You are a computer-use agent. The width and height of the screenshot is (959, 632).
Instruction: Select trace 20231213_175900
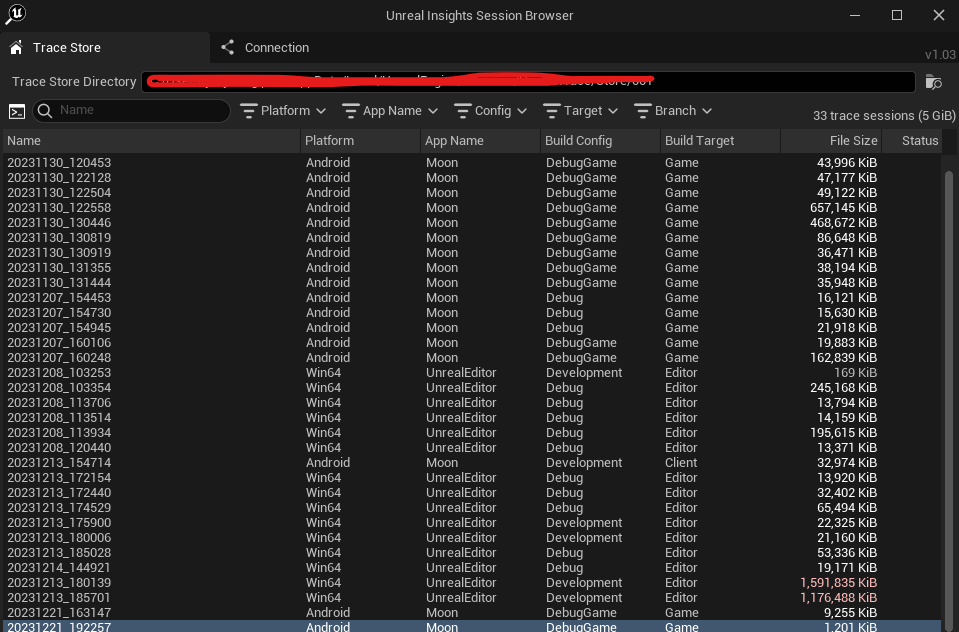point(472,522)
